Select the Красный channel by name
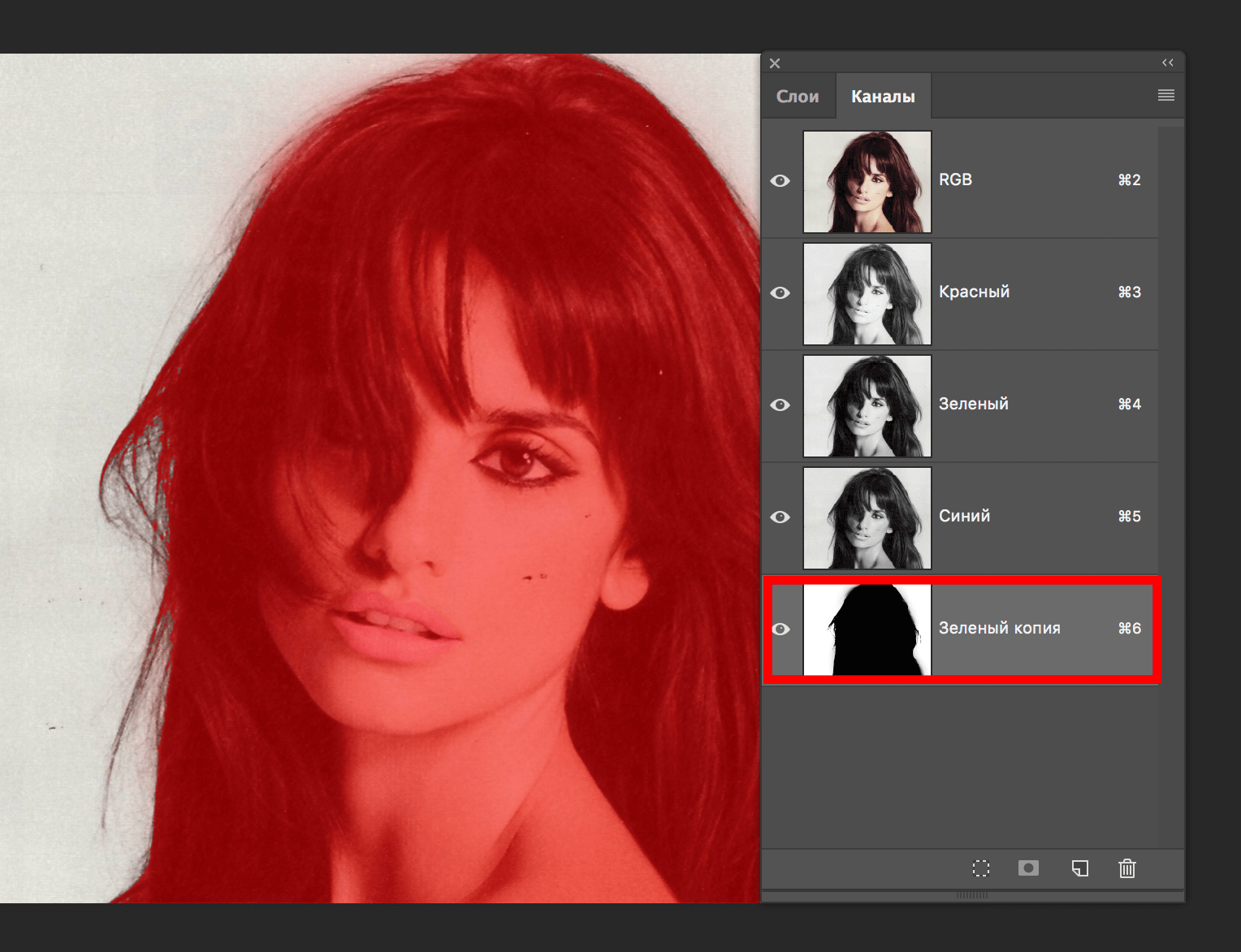Image resolution: width=1241 pixels, height=952 pixels. click(x=974, y=292)
